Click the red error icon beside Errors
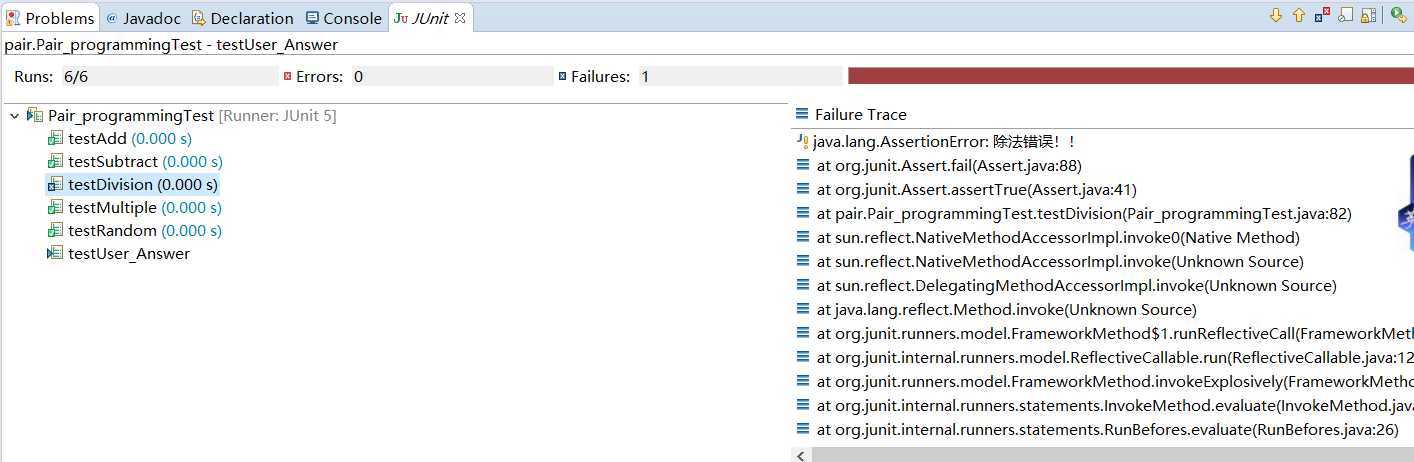Screen dimensions: 1414x462 pyautogui.click(x=288, y=76)
